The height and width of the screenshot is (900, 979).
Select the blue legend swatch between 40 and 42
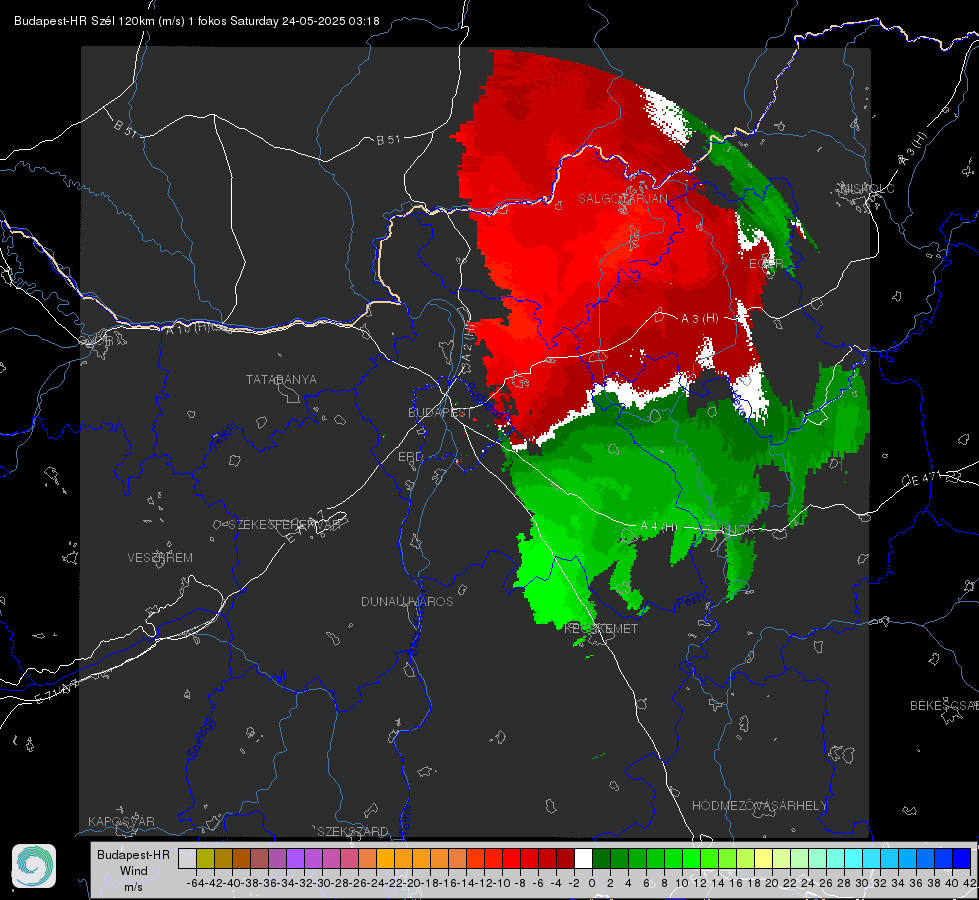click(962, 858)
